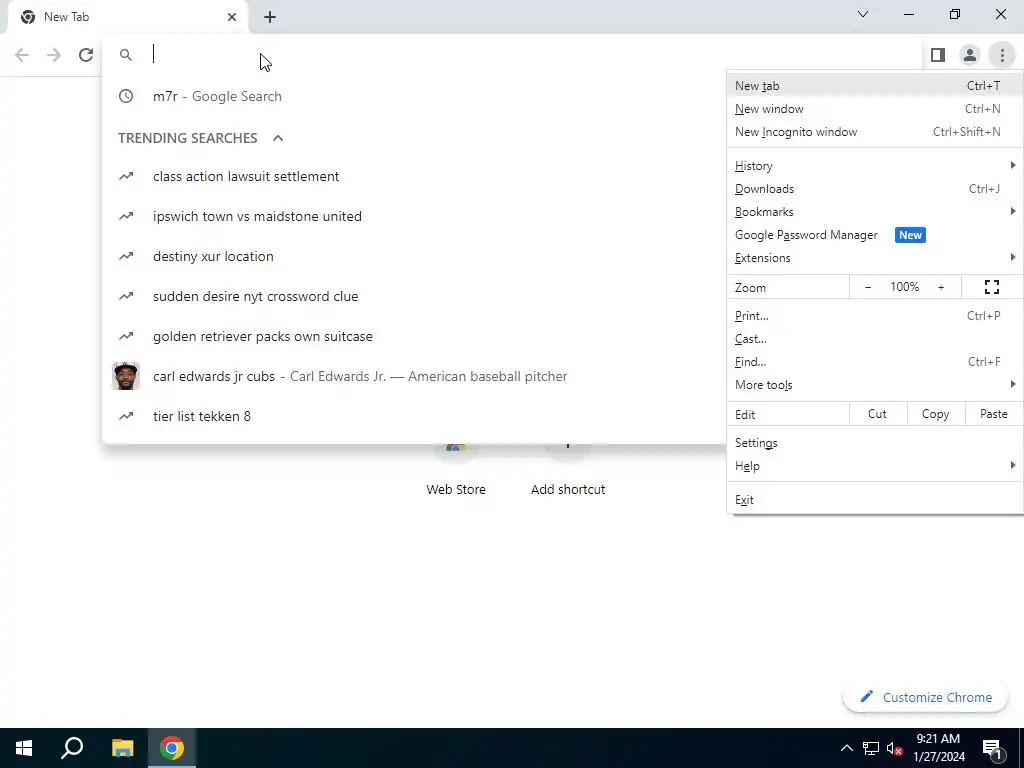Choose Print from the menu
Screen dimensions: 1024x768
(874, 316)
